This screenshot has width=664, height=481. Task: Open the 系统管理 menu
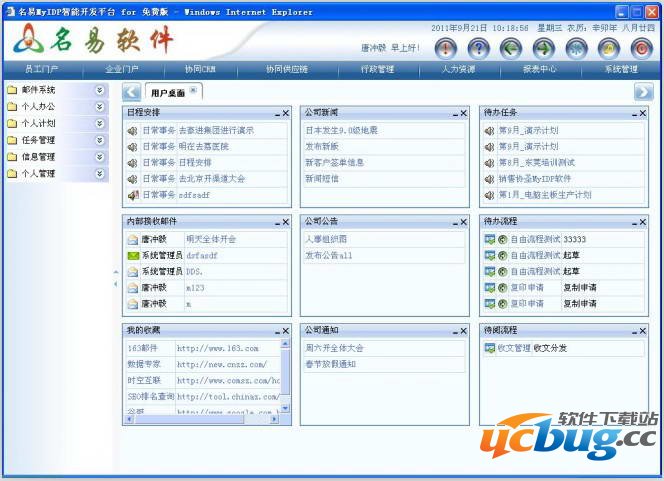(x=621, y=70)
